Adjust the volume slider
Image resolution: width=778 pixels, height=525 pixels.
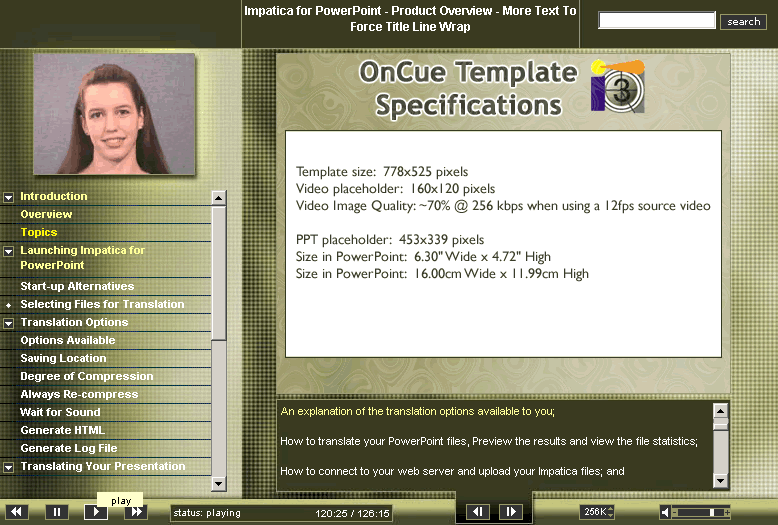pyautogui.click(x=701, y=512)
